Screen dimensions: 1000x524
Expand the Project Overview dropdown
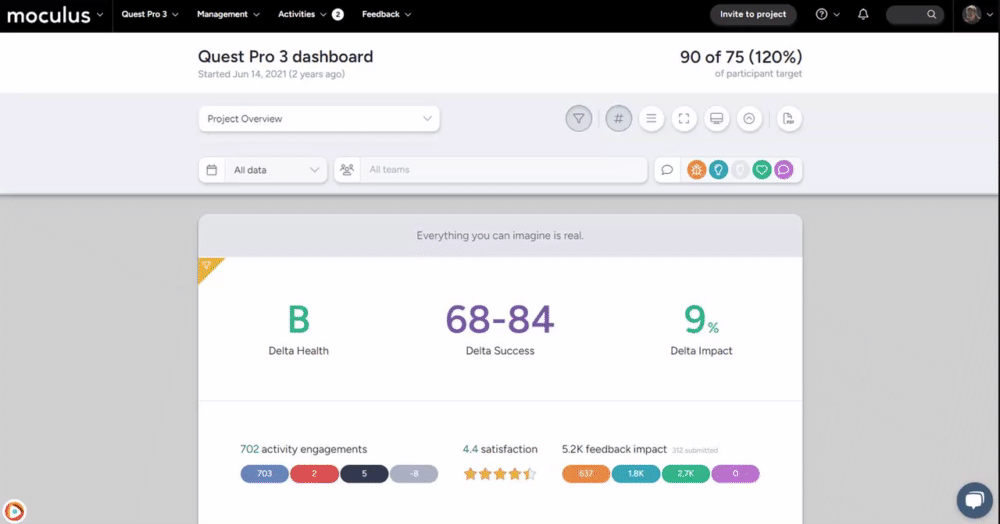(319, 119)
